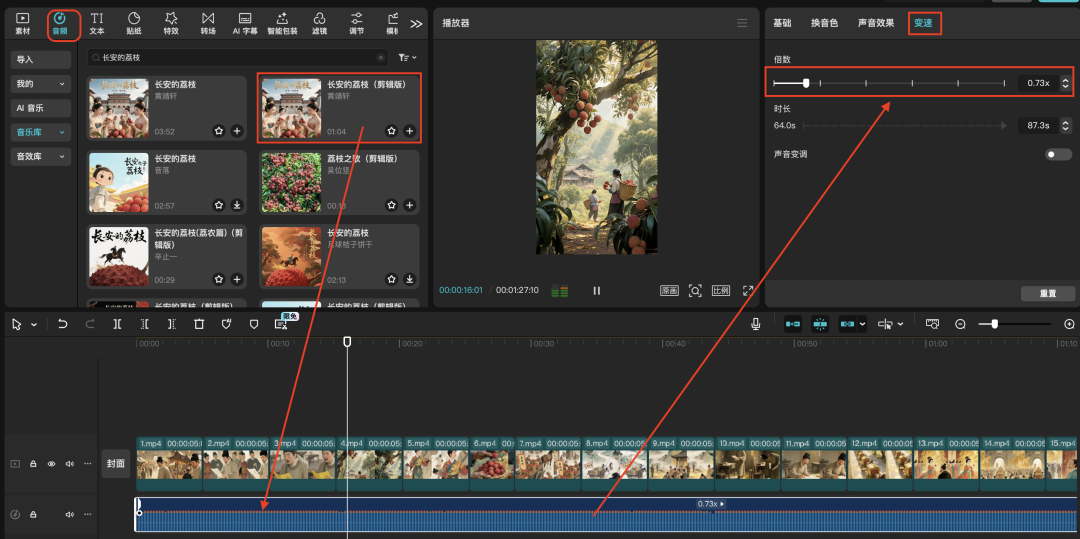Click the trash icon to delete the clip
This screenshot has width=1080, height=539.
click(199, 324)
